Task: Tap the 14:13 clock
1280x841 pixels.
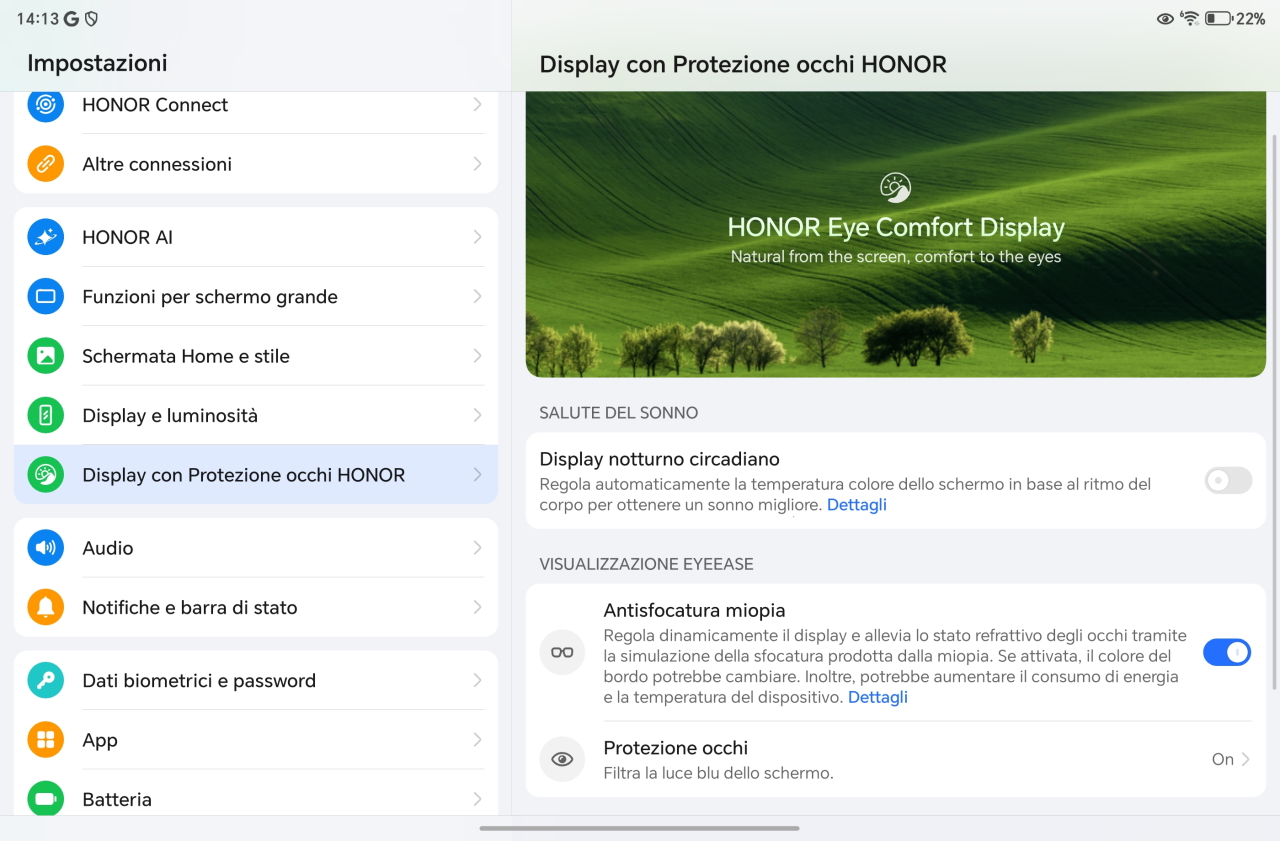Action: coord(36,18)
